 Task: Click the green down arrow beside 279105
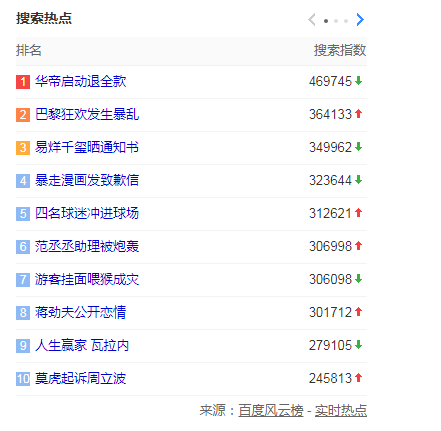358,344
